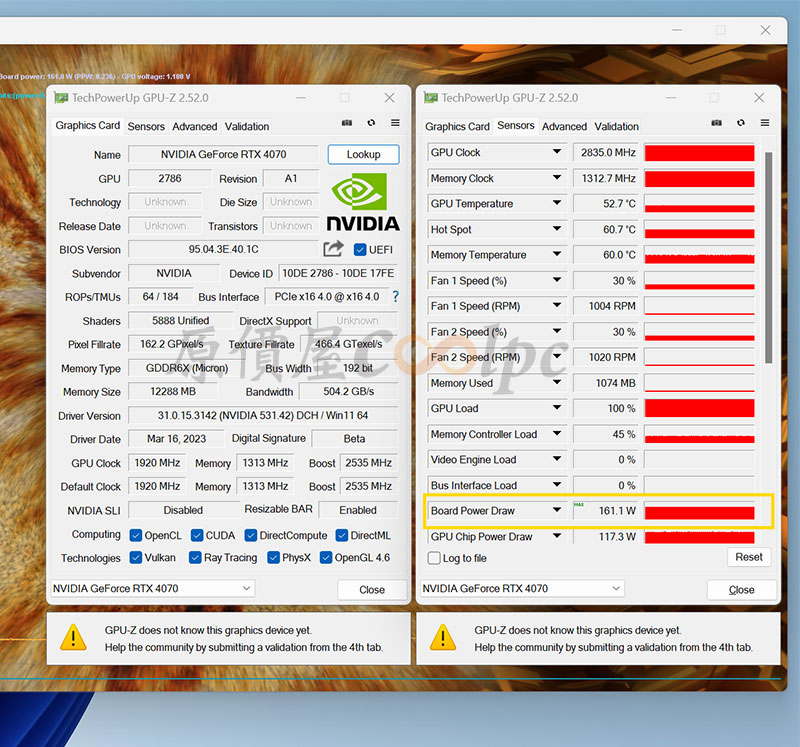
Task: Click GPU-Z app icon in right title bar
Action: pos(431,97)
